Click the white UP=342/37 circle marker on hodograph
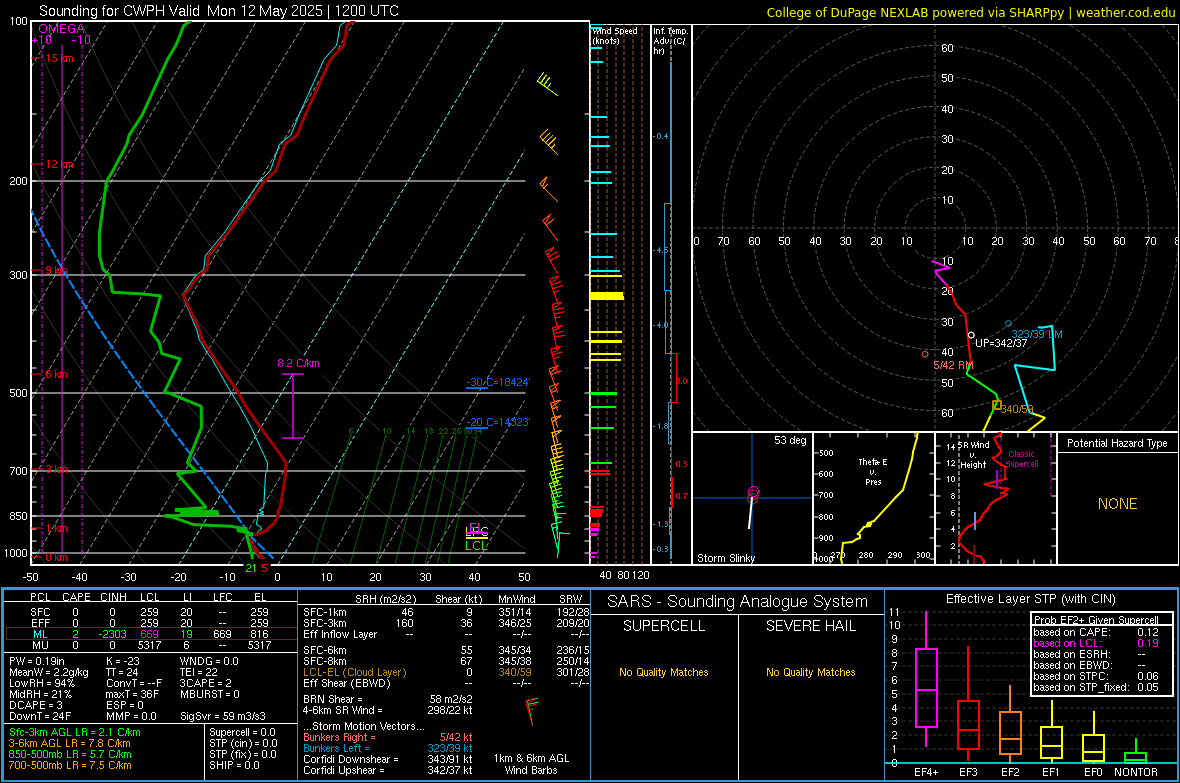Viewport: 1180px width, 783px height. (x=971, y=335)
